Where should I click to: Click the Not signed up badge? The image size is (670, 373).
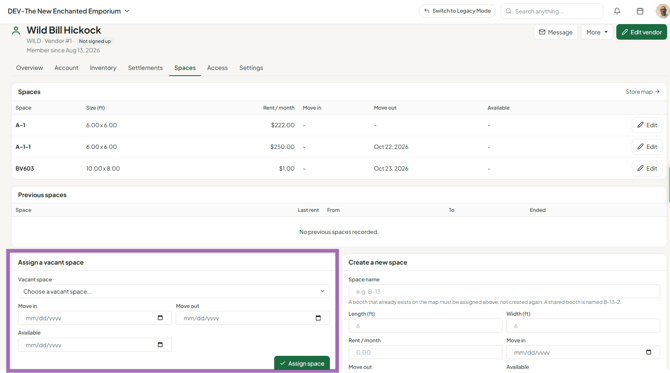pos(95,41)
